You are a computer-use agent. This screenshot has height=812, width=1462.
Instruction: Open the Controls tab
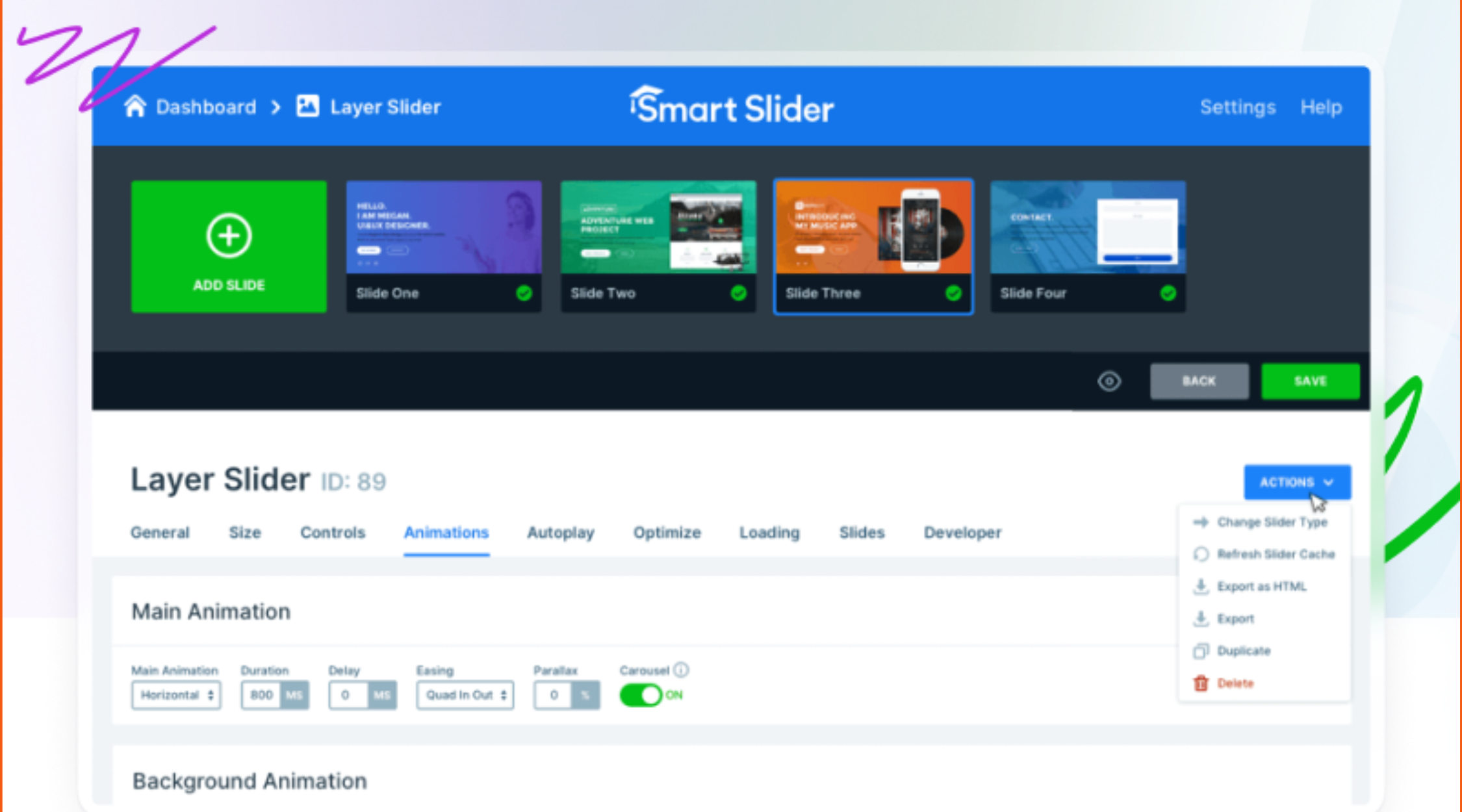333,533
